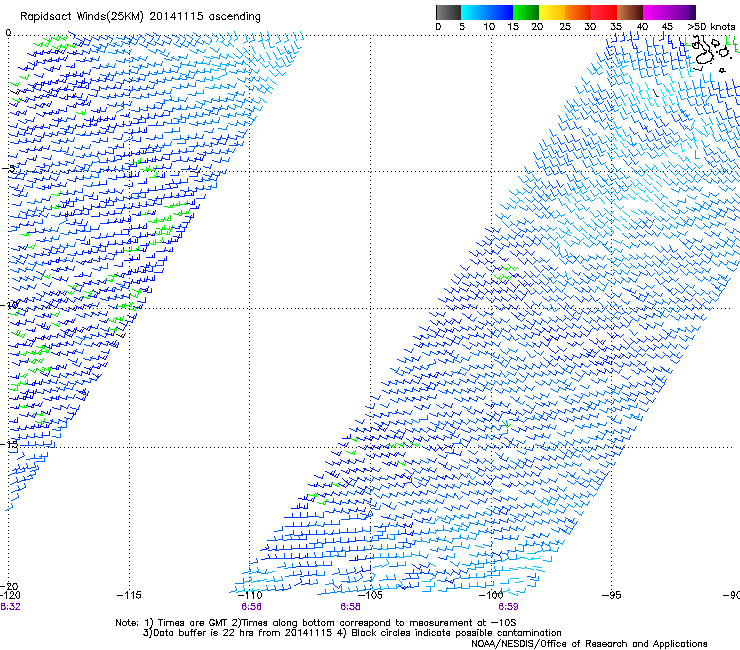The height and width of the screenshot is (650, 740).
Task: Click the 'Data buffer is 22 hrs' note
Action: (x=352, y=633)
